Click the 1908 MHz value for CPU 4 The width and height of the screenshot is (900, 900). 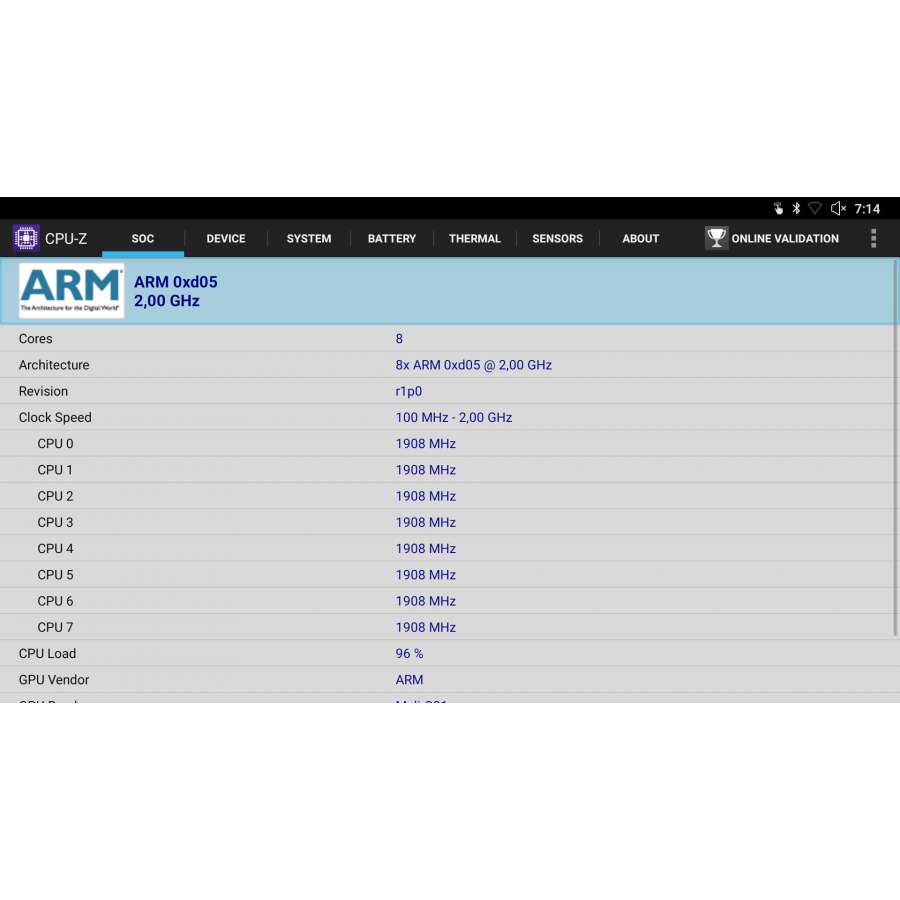[x=425, y=549]
